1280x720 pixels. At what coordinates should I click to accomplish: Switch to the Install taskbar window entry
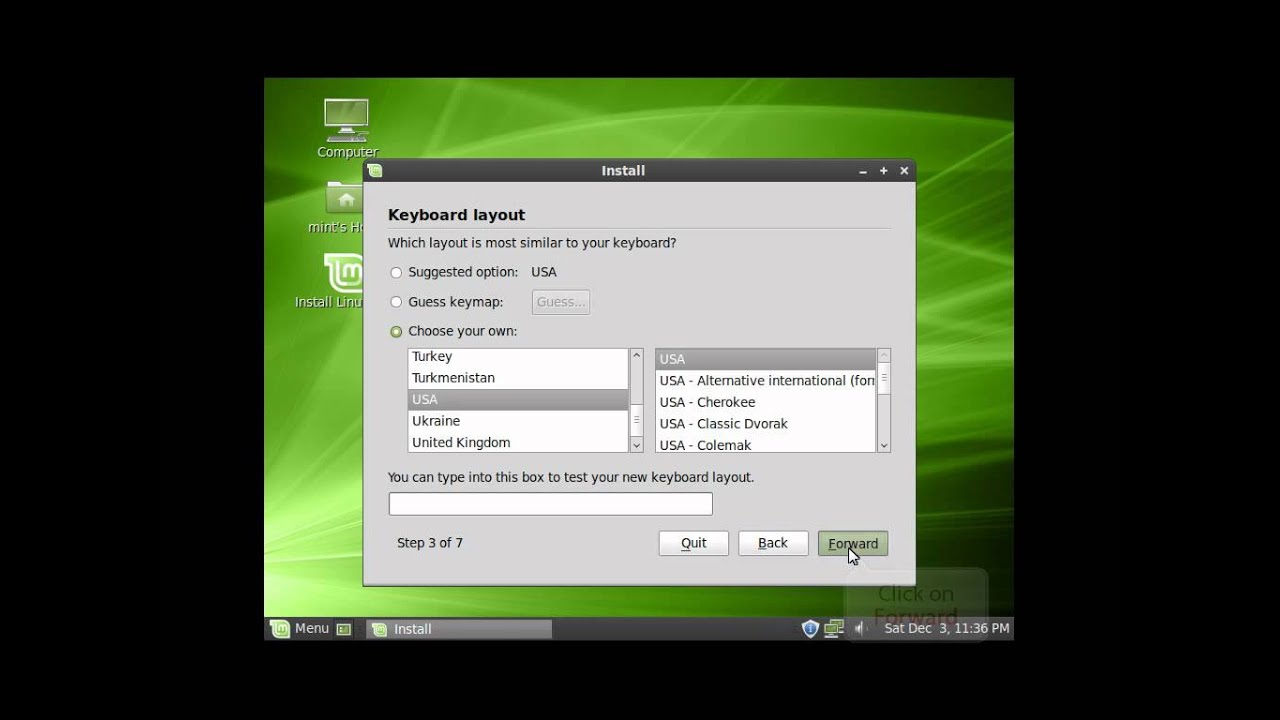point(459,629)
